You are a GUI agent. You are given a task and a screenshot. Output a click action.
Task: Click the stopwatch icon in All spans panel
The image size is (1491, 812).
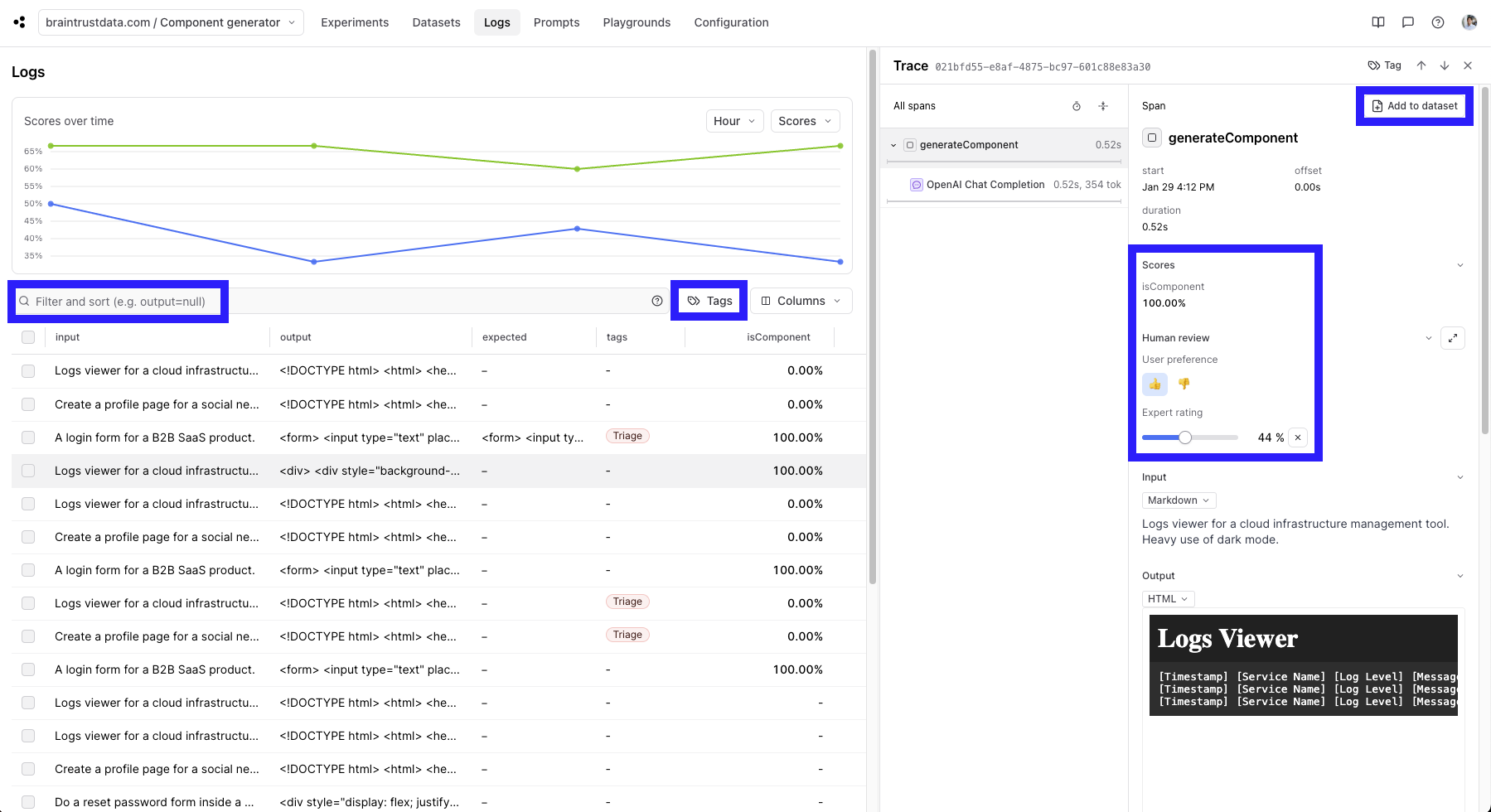coord(1076,106)
